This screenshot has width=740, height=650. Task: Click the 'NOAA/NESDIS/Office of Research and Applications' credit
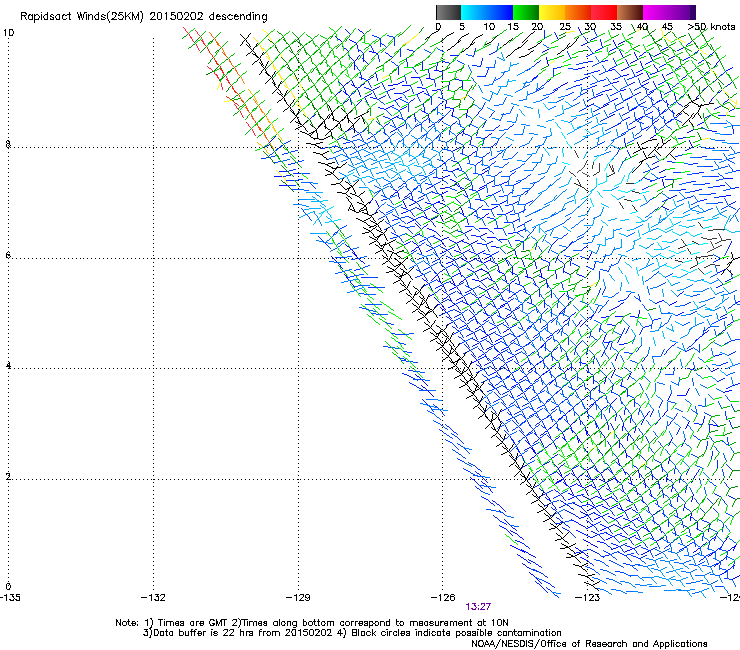[589, 644]
